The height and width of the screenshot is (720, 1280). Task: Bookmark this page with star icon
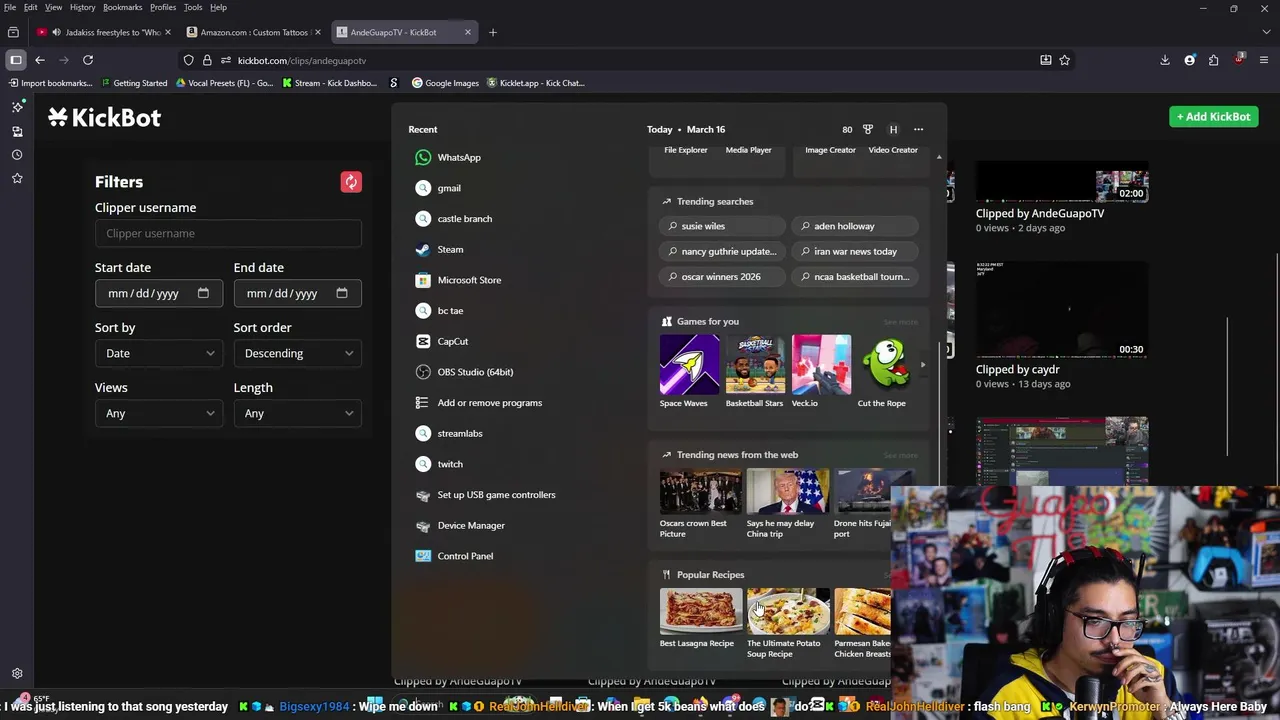click(x=1065, y=60)
